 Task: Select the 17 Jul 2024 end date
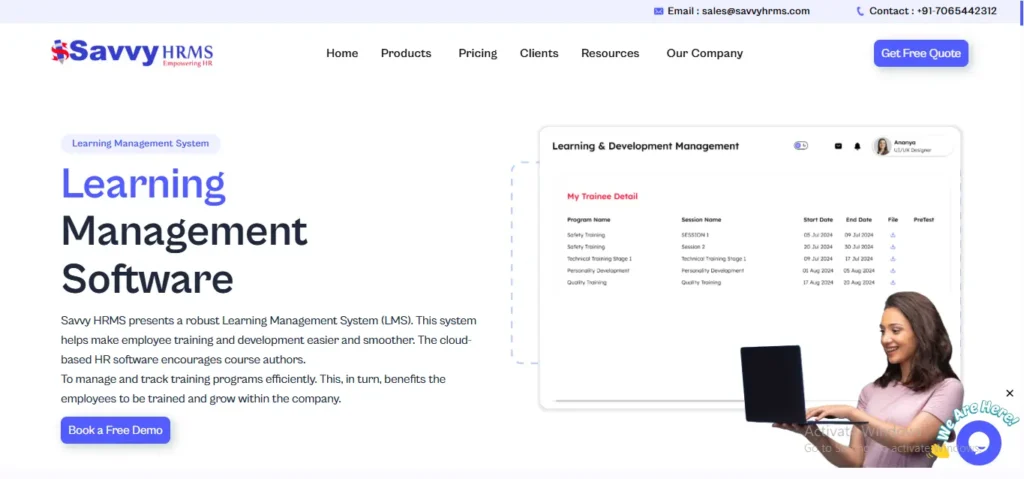(x=859, y=259)
